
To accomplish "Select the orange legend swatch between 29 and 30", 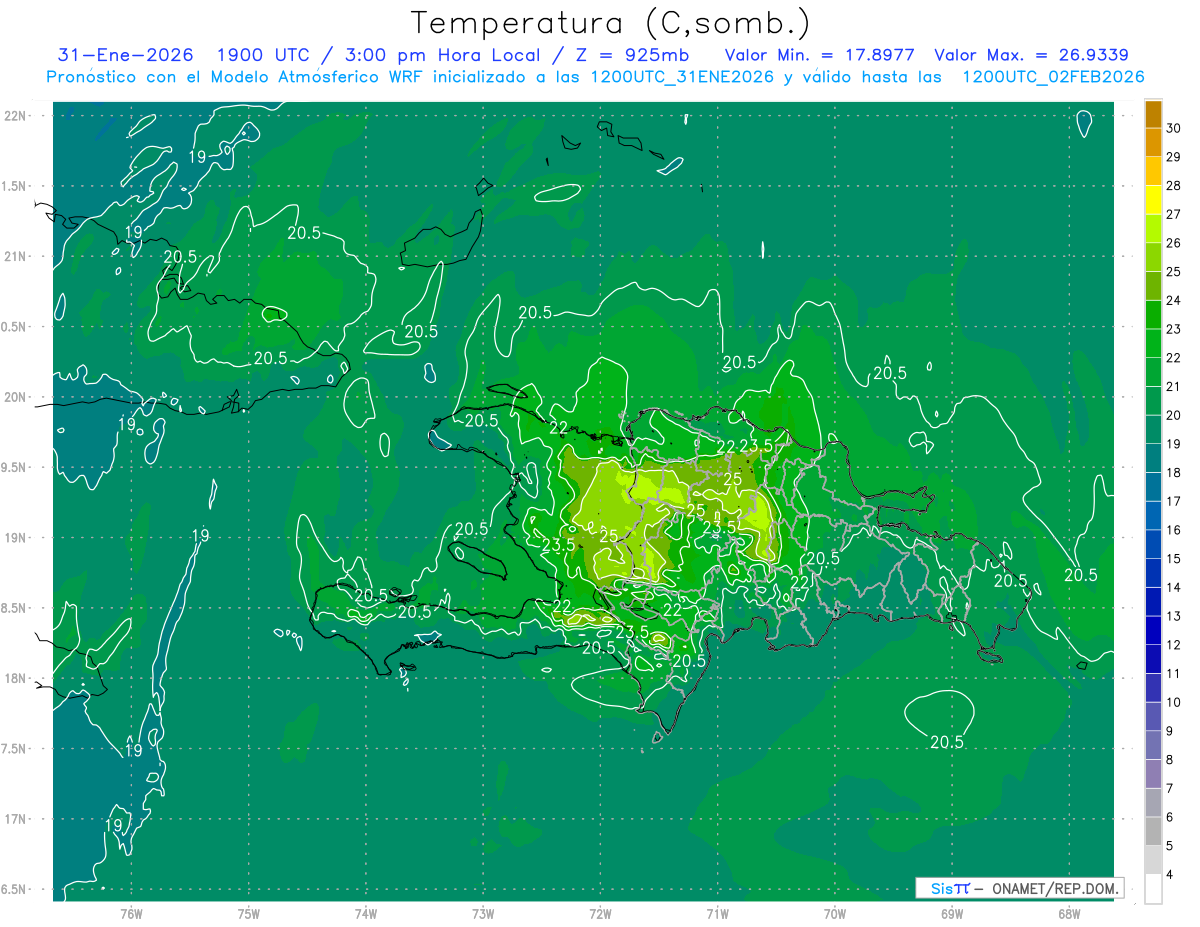I will [1153, 143].
